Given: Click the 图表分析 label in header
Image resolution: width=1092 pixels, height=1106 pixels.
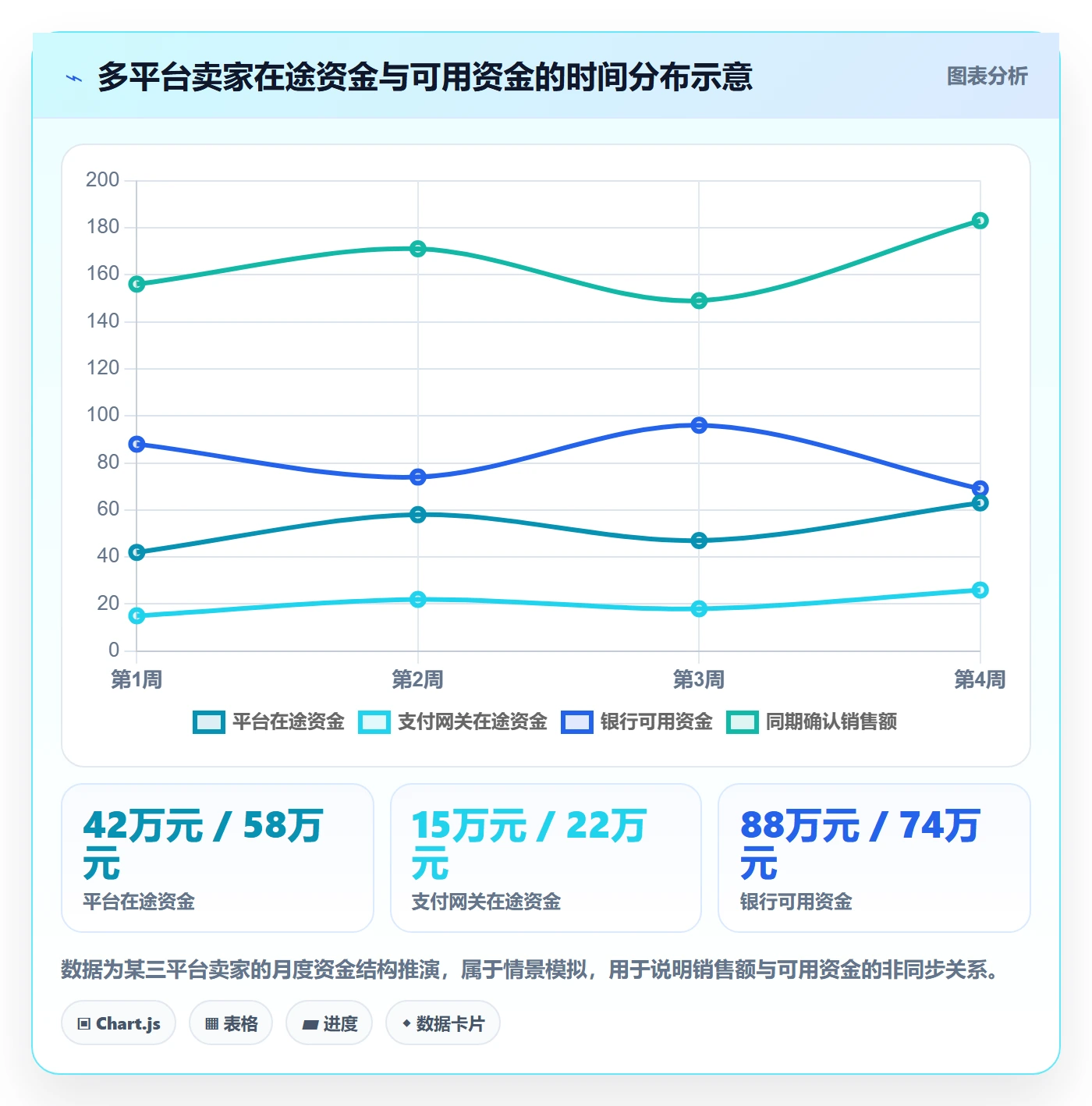Looking at the screenshot, I should (987, 76).
